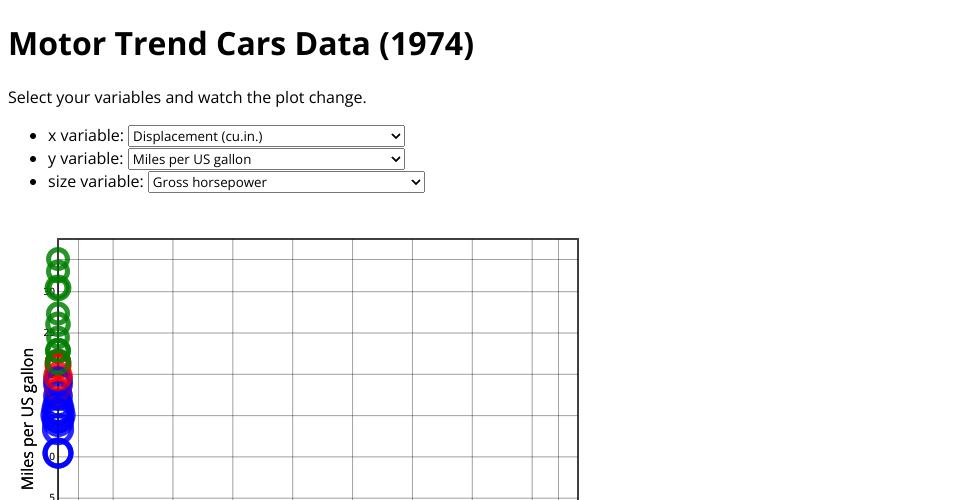Click the topmost green data circle

coord(58,259)
